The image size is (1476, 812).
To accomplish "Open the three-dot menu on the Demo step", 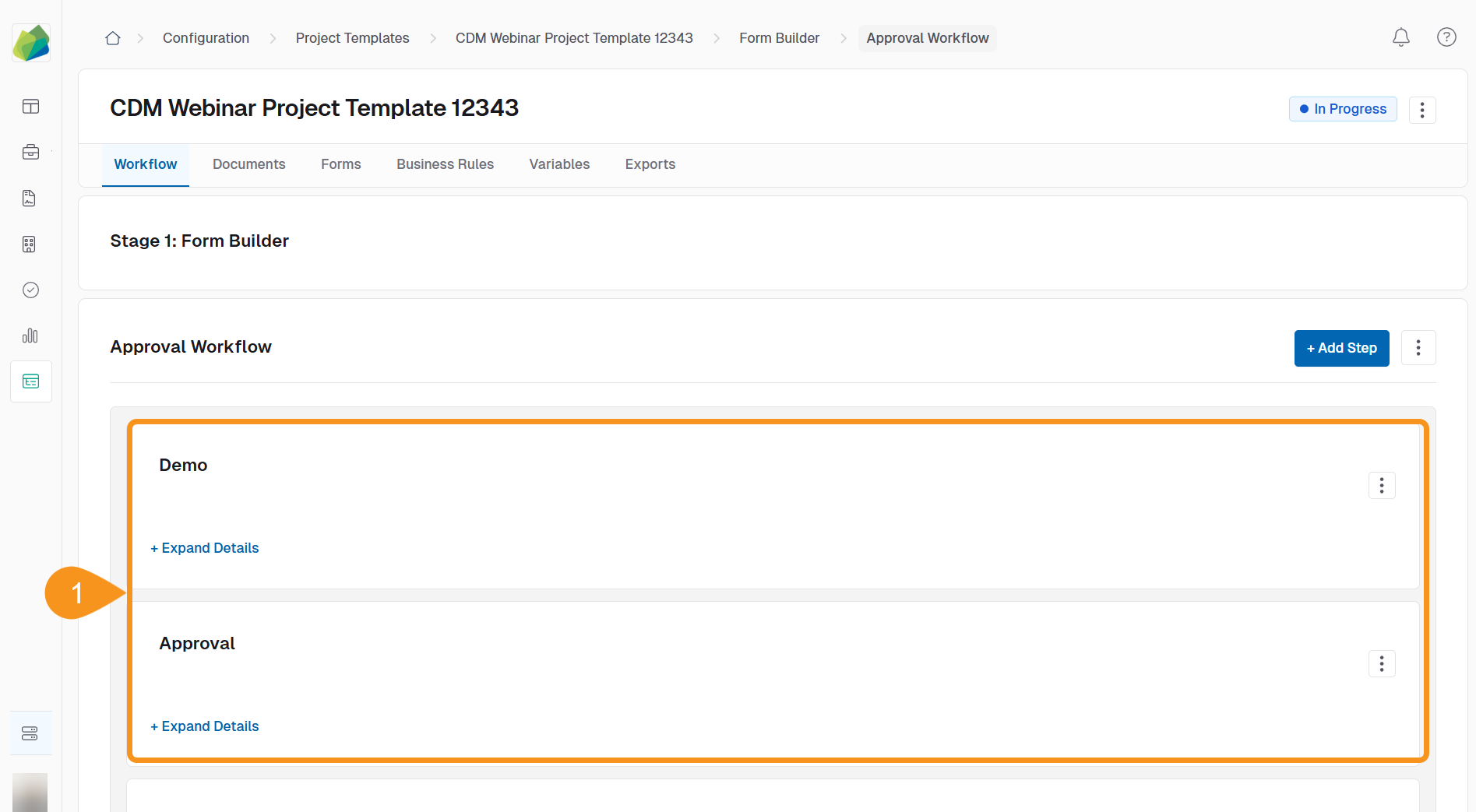I will pyautogui.click(x=1382, y=485).
